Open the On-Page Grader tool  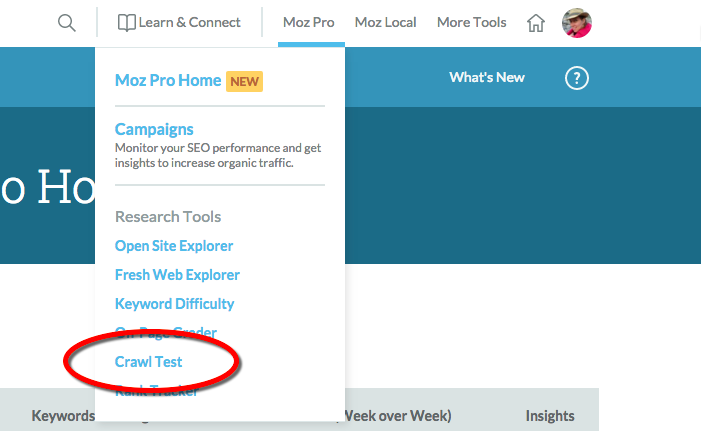166,332
